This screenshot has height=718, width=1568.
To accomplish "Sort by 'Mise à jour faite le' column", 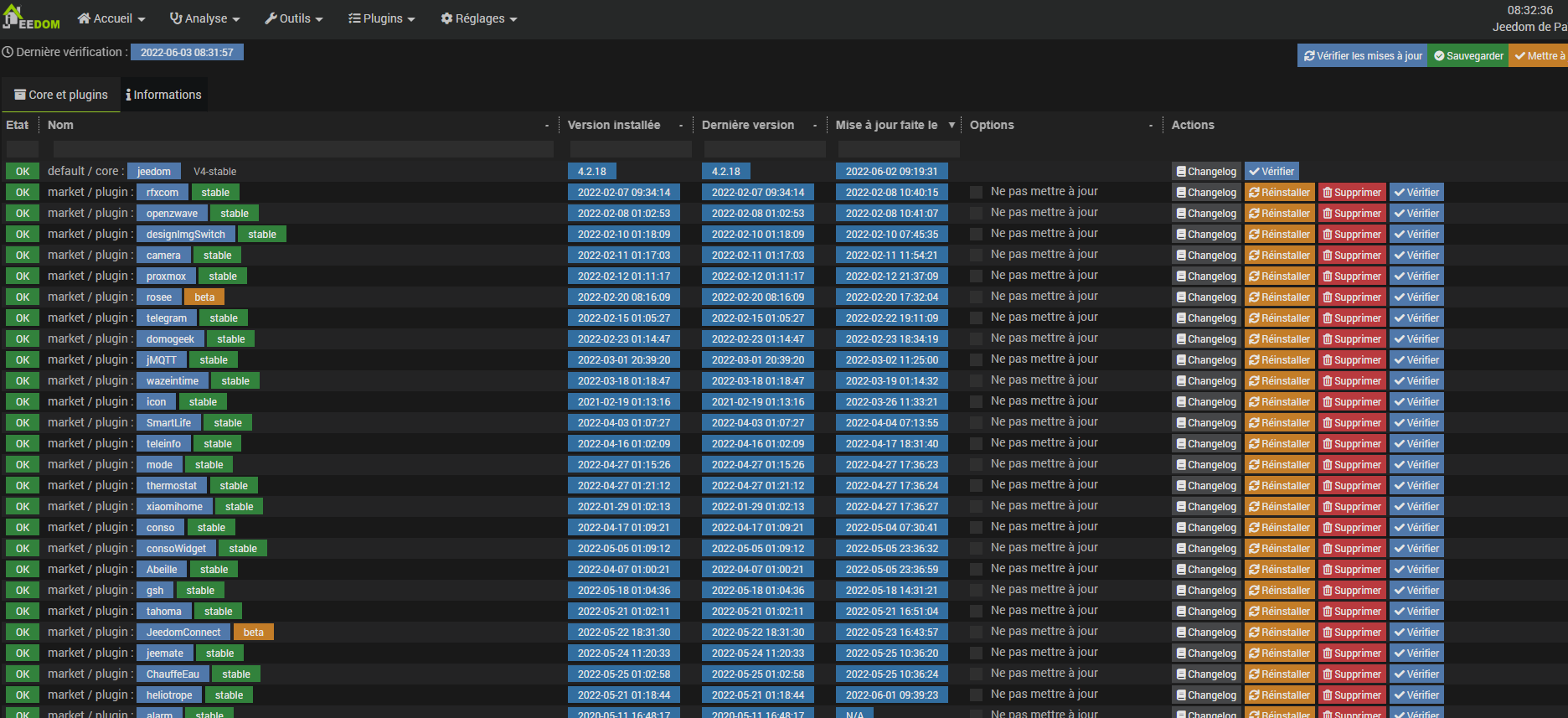I will tap(887, 125).
